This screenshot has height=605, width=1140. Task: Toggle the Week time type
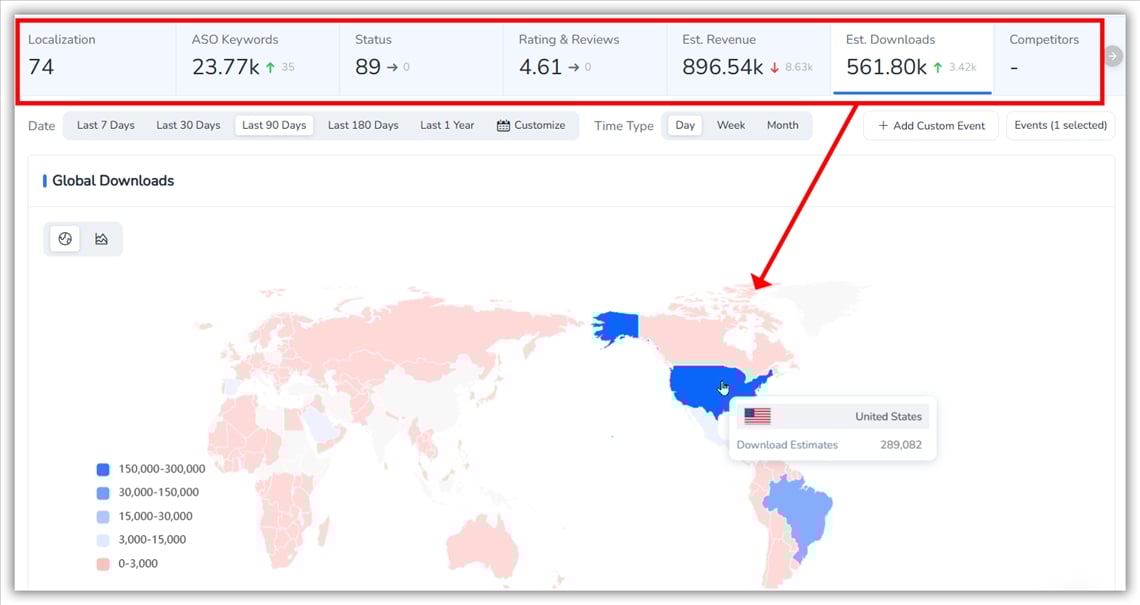click(731, 126)
